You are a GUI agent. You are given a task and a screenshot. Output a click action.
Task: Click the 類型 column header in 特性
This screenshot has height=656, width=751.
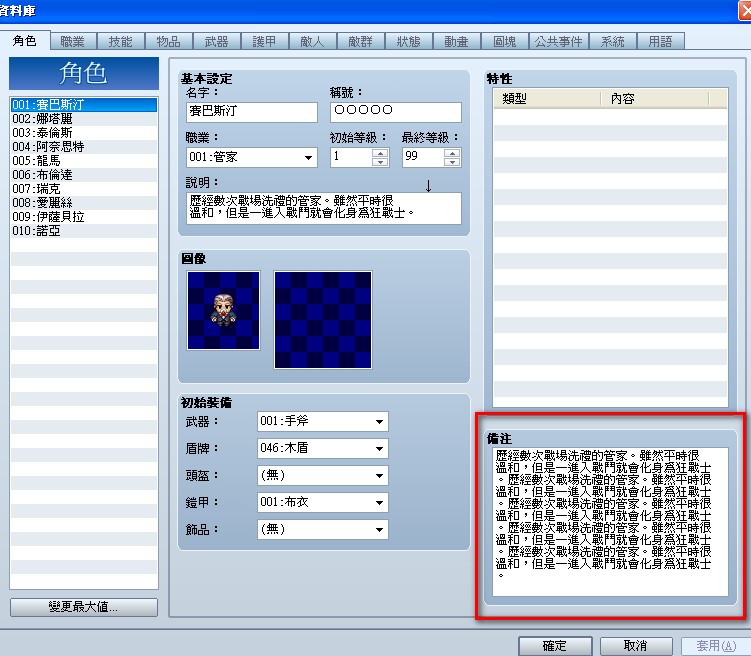[x=546, y=99]
